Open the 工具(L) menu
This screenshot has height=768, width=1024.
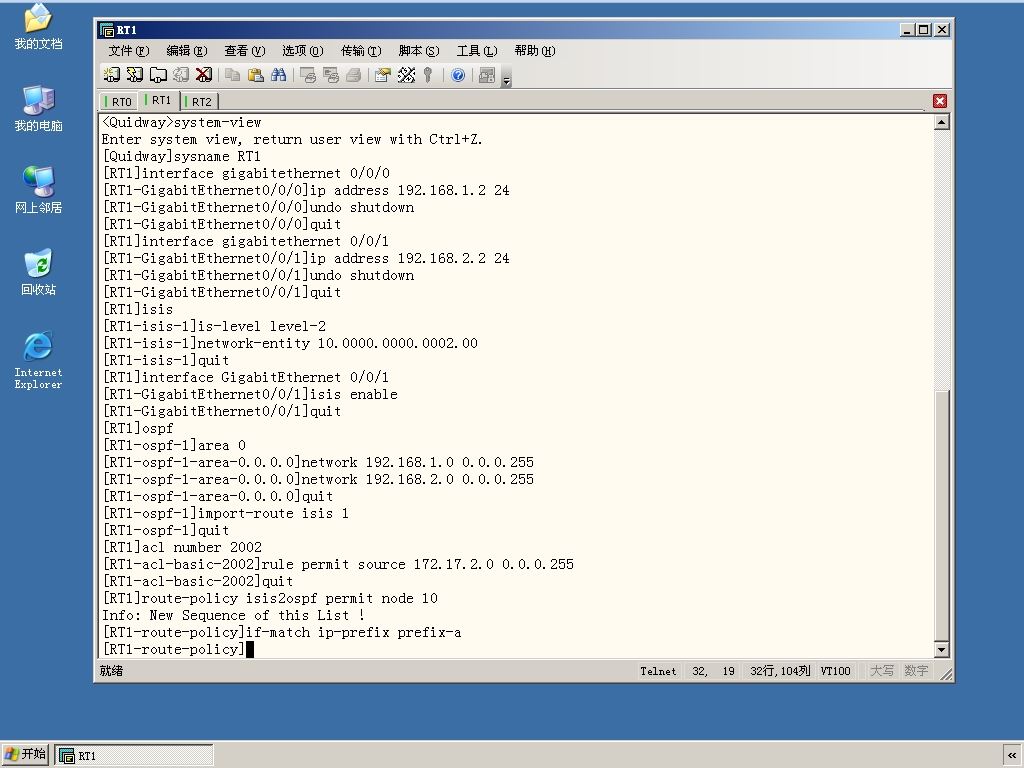477,51
